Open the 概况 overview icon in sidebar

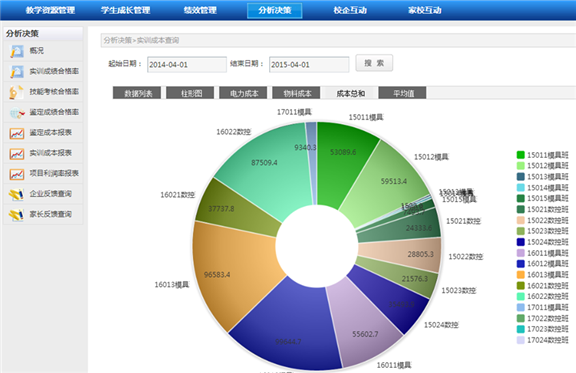point(17,51)
